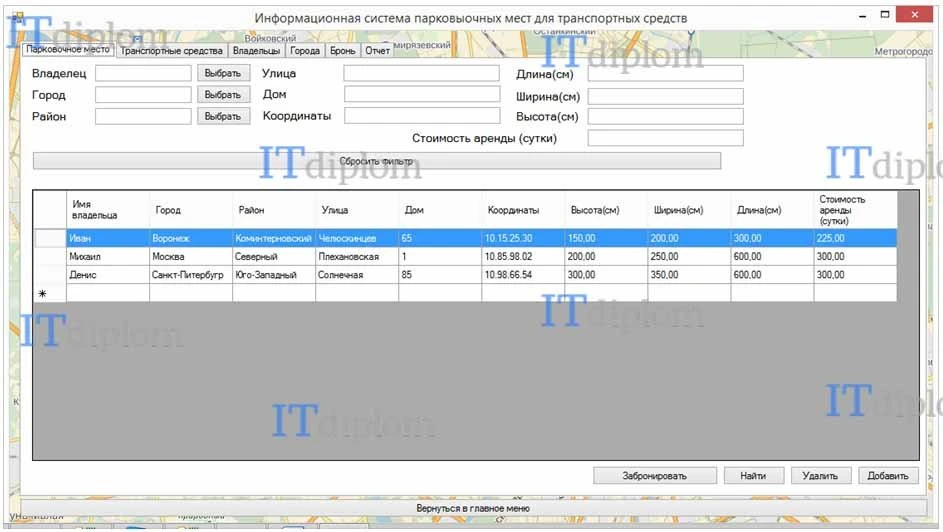Close the parking system window
This screenshot has height=532, width=943.
[x=914, y=14]
